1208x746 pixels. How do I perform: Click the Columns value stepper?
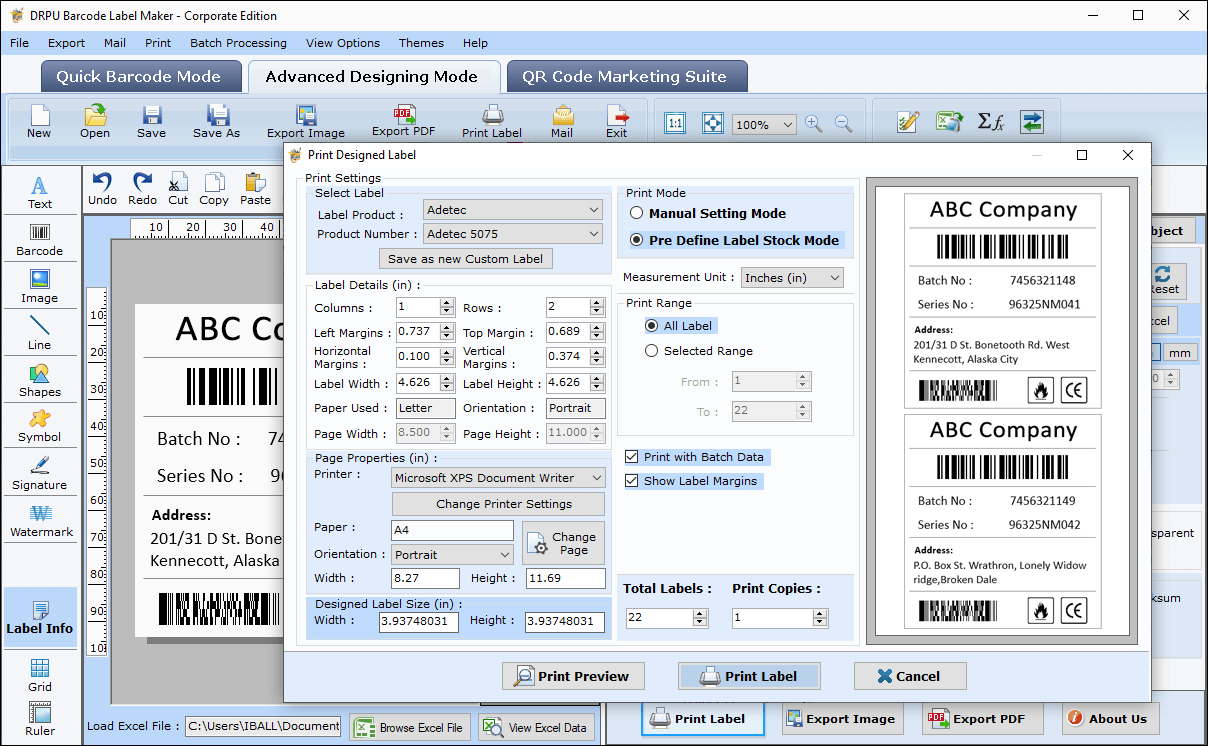coord(445,307)
